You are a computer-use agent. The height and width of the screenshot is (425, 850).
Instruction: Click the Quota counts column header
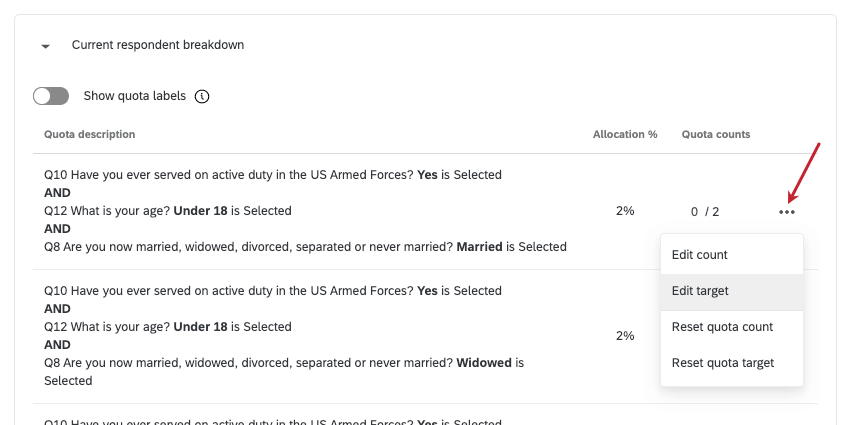(716, 134)
